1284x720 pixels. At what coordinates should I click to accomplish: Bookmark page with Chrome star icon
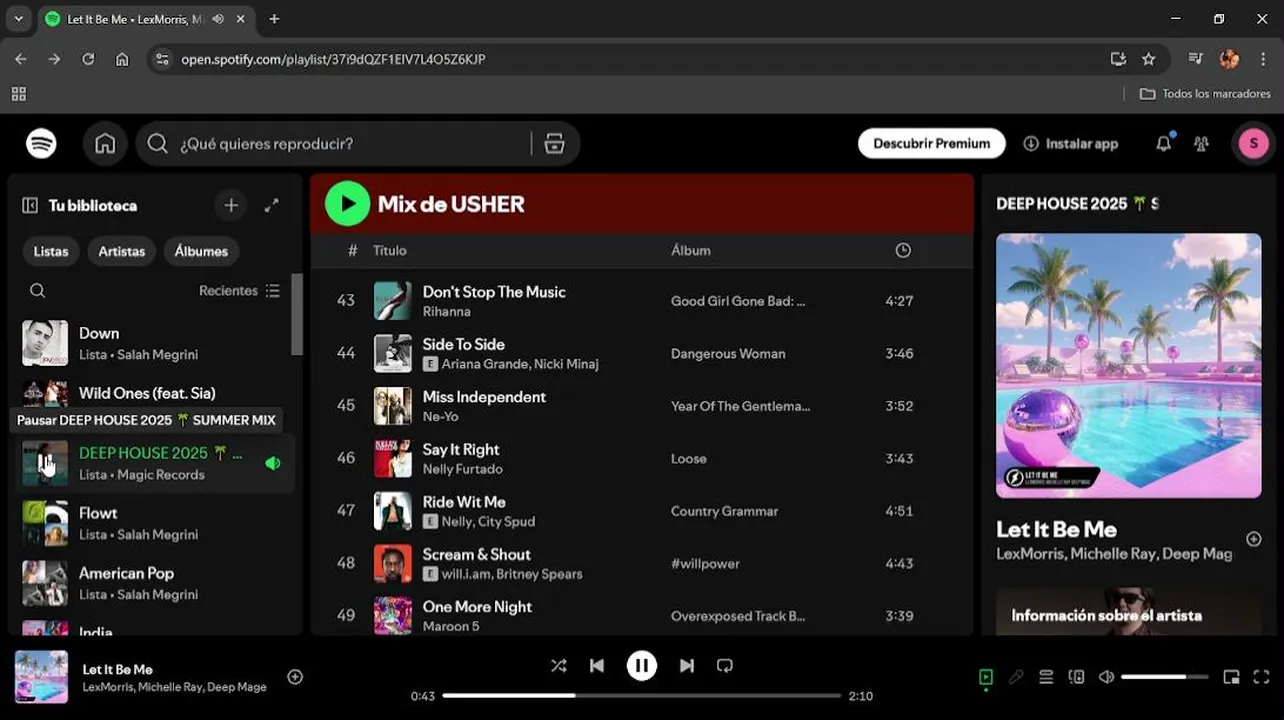(1148, 59)
